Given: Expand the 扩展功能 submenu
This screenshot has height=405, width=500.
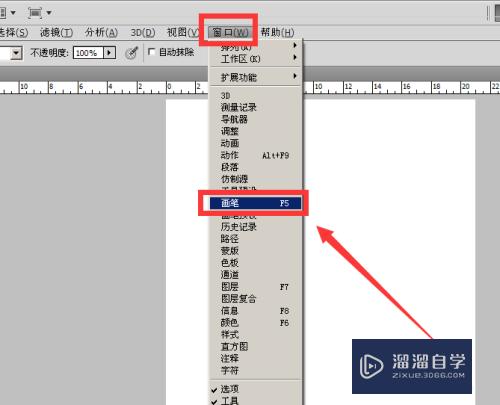Looking at the screenshot, I should (x=256, y=77).
